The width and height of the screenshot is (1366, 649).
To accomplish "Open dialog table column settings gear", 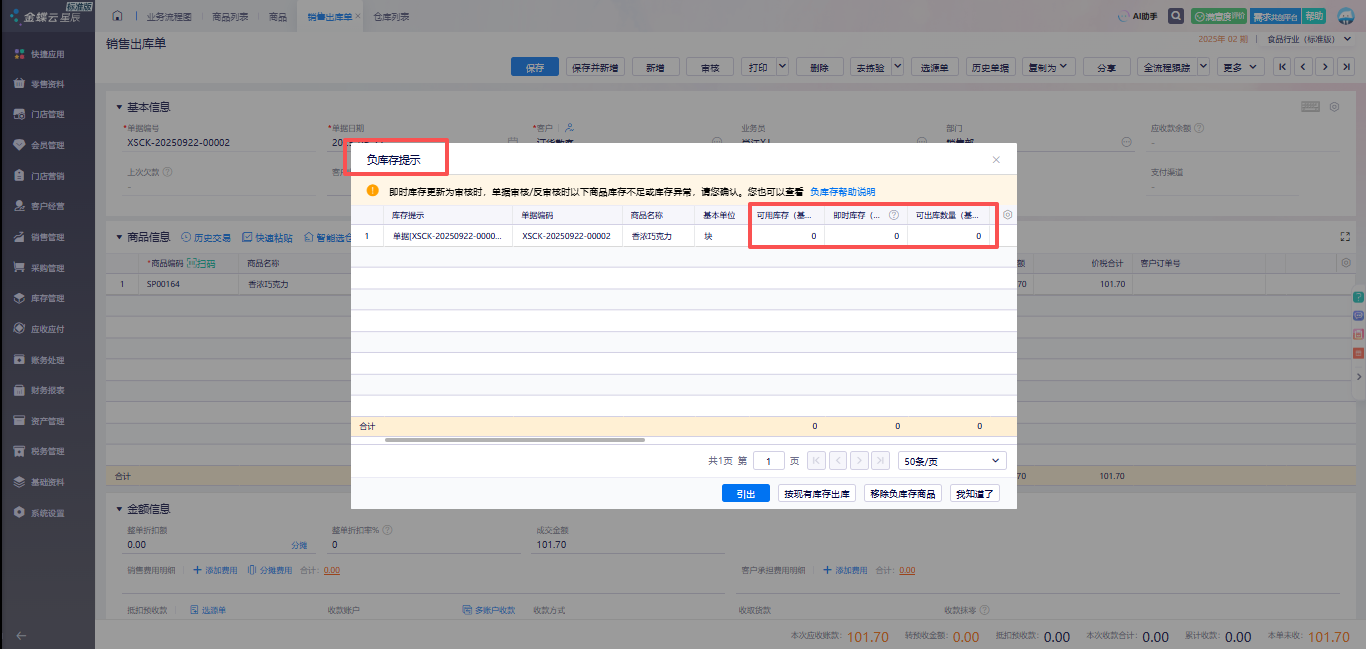I will point(1007,215).
